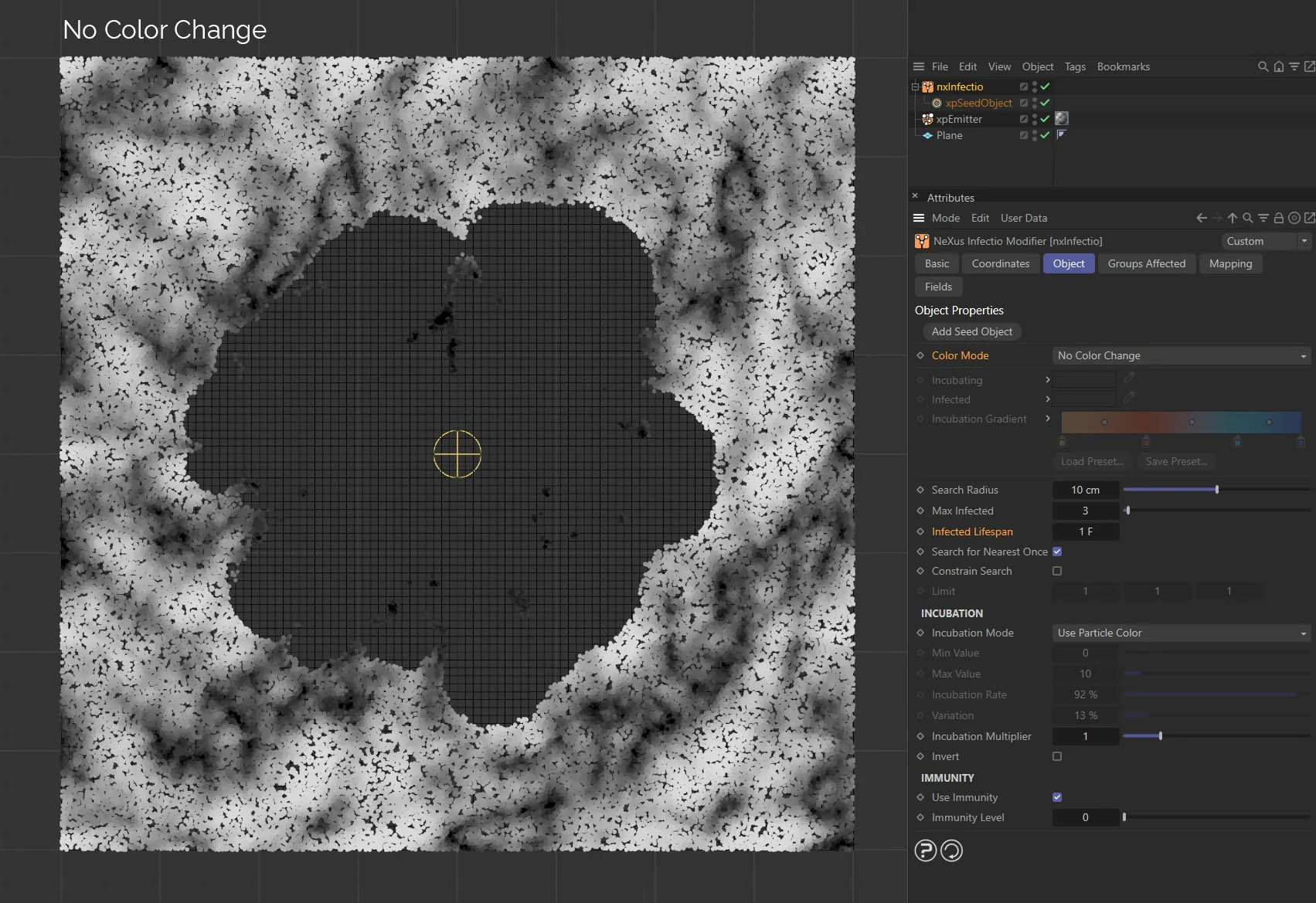Viewport: 1316px width, 903px height.
Task: Open the Attributes filter icon
Action: pyautogui.click(x=1263, y=218)
